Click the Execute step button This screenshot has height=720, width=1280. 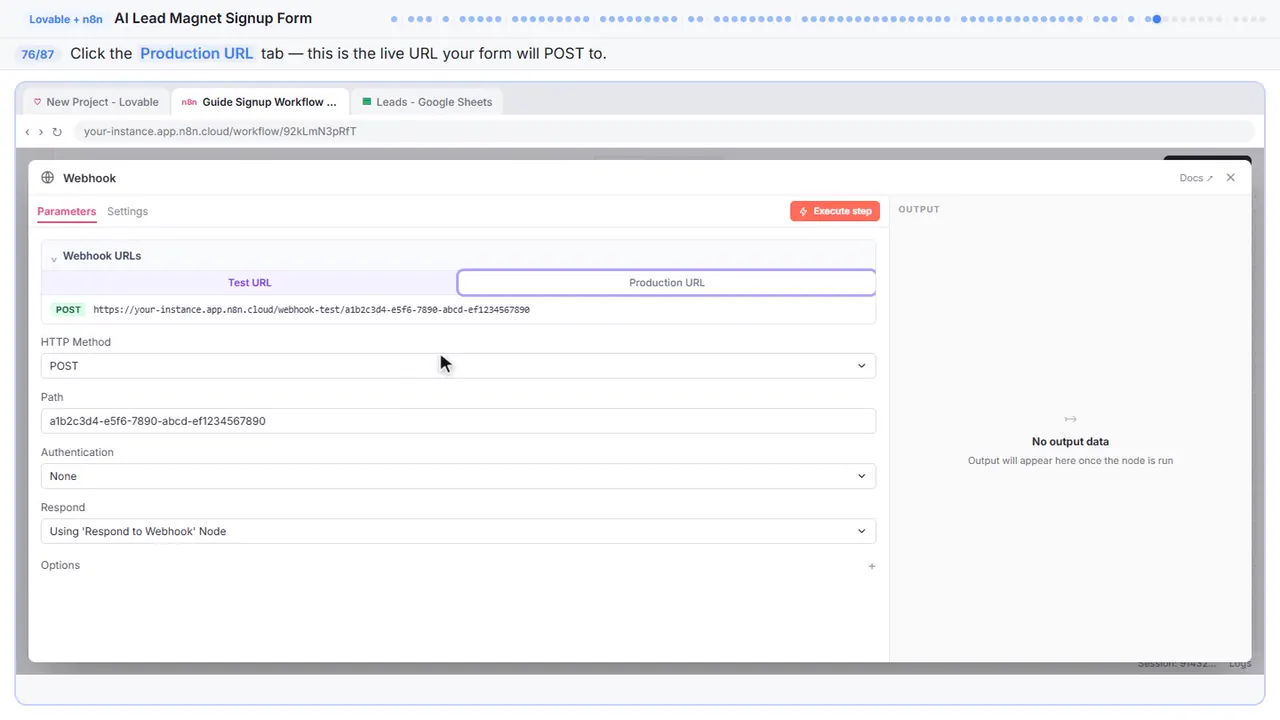click(835, 211)
